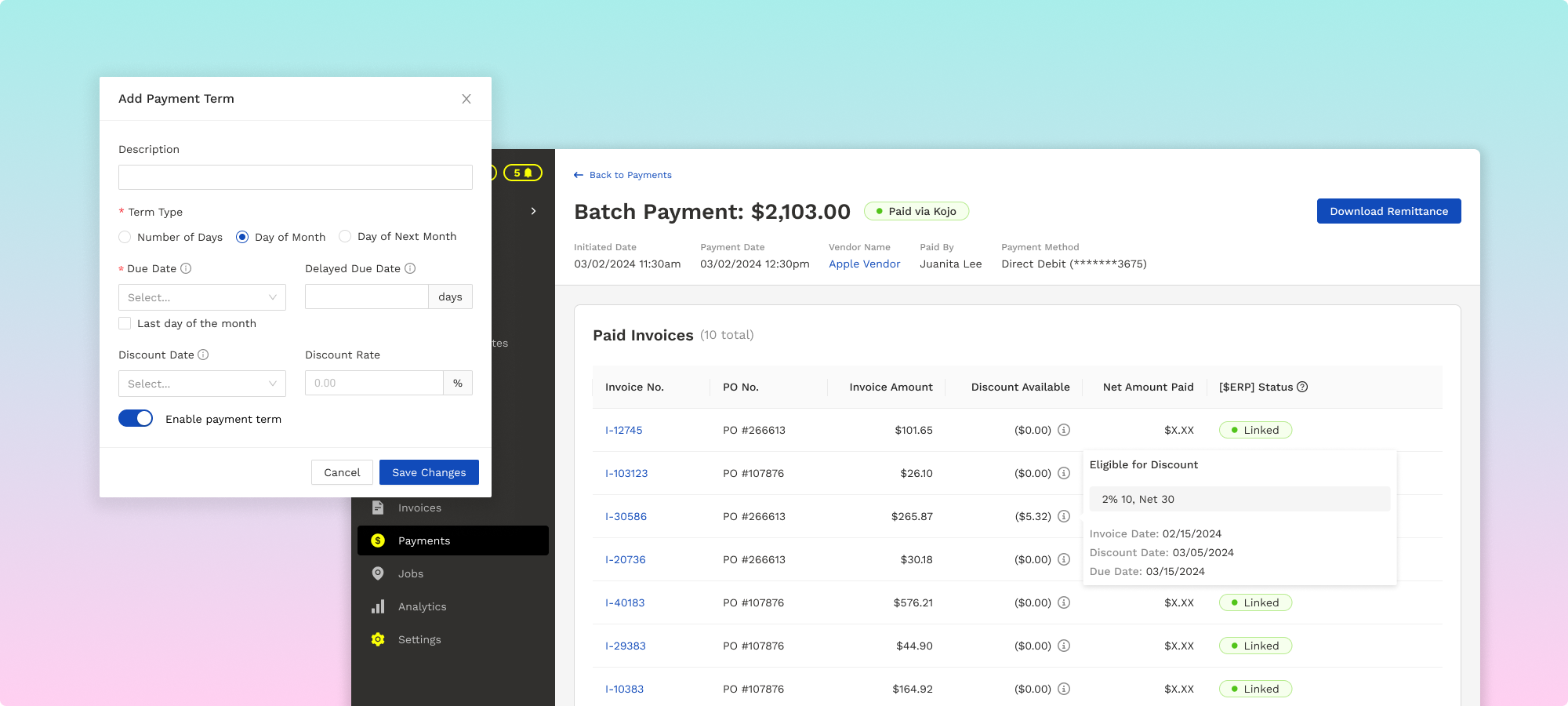Click the Analytics bar chart icon

point(379,606)
